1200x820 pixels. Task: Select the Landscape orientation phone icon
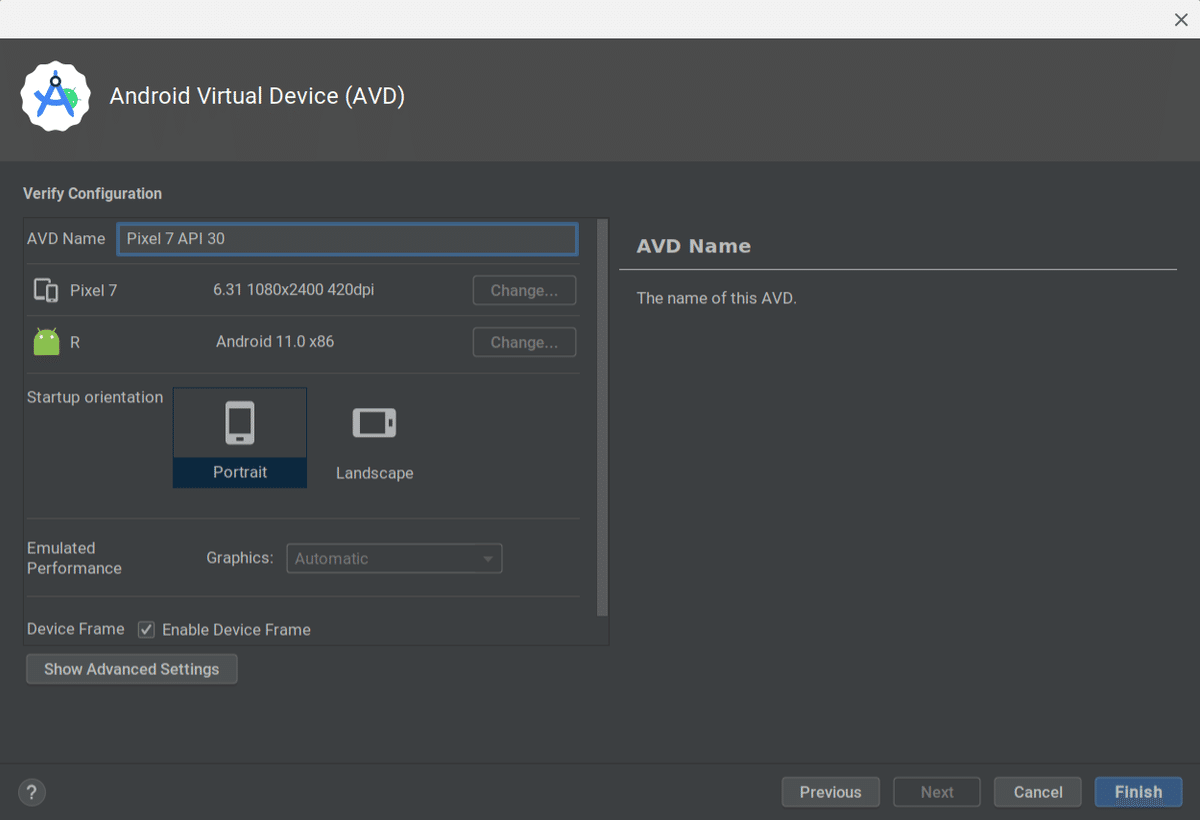(374, 423)
